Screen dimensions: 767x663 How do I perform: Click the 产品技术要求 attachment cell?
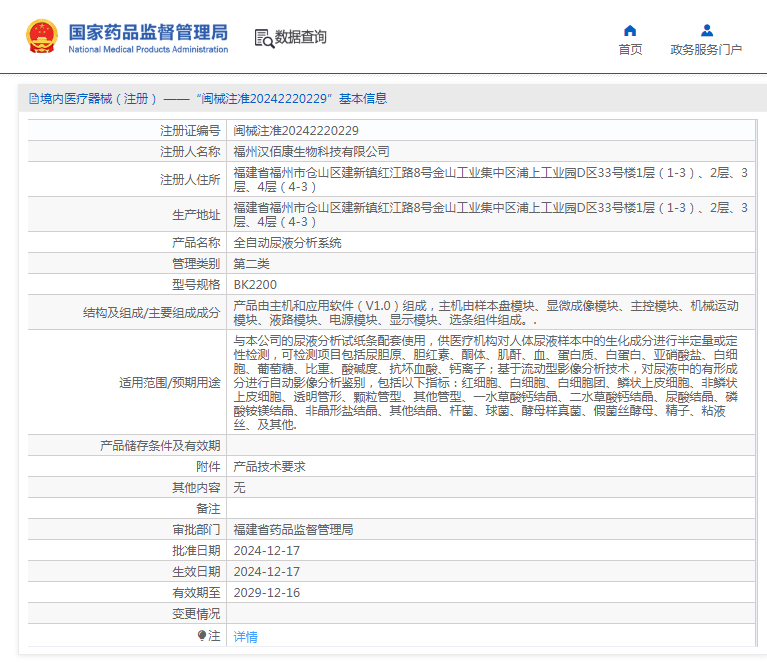270,467
